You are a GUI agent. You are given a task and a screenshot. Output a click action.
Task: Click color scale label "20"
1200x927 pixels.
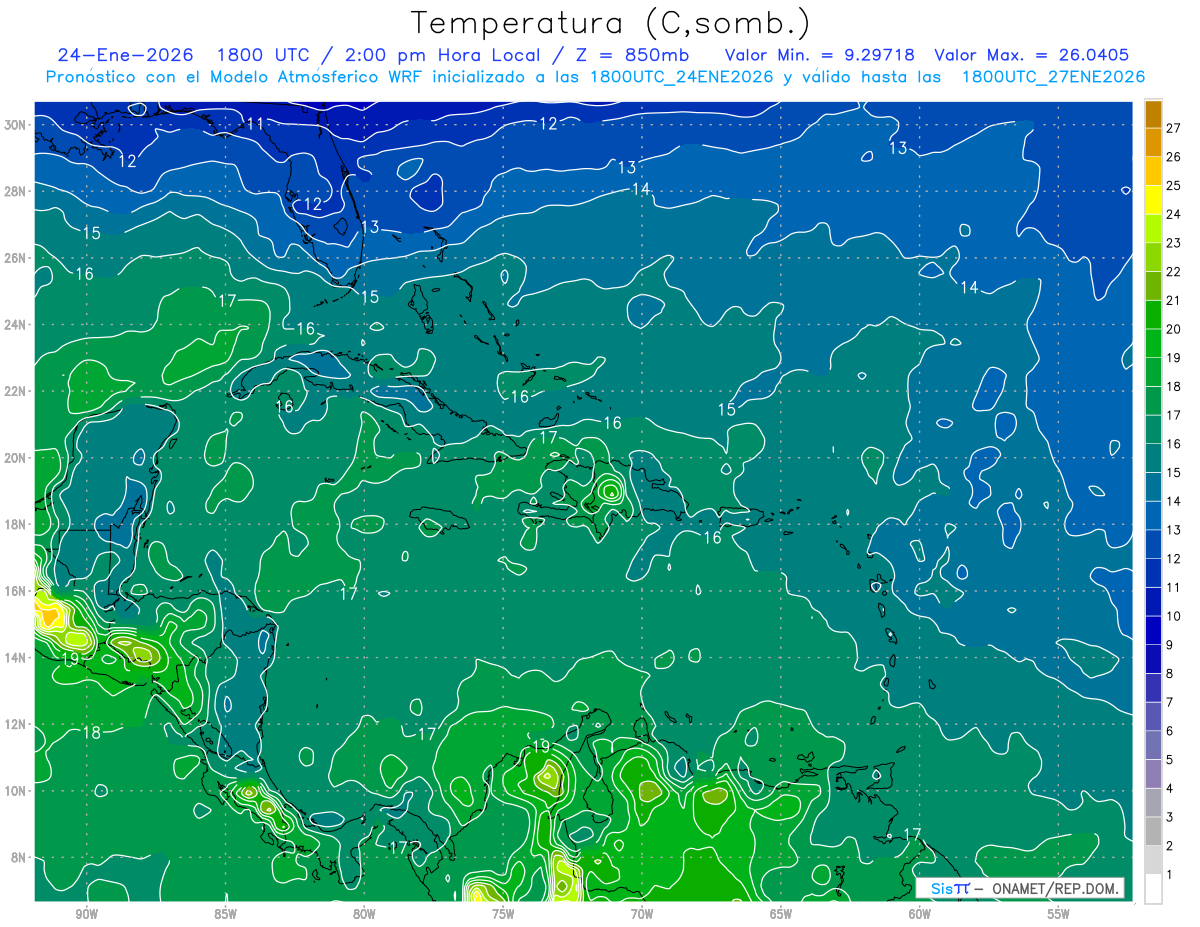point(1174,329)
